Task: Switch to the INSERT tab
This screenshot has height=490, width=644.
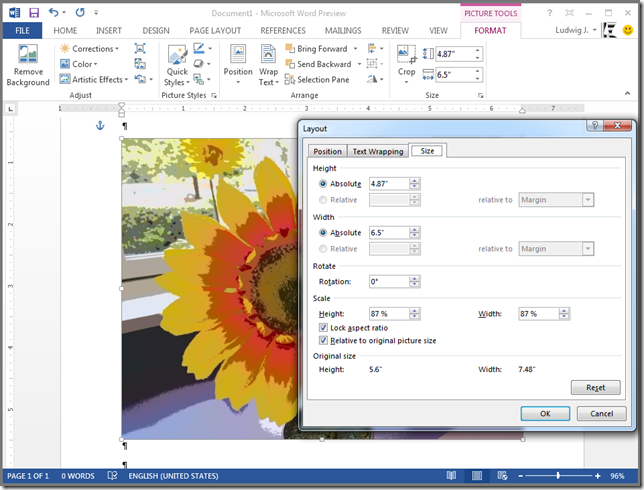Action: coord(109,30)
